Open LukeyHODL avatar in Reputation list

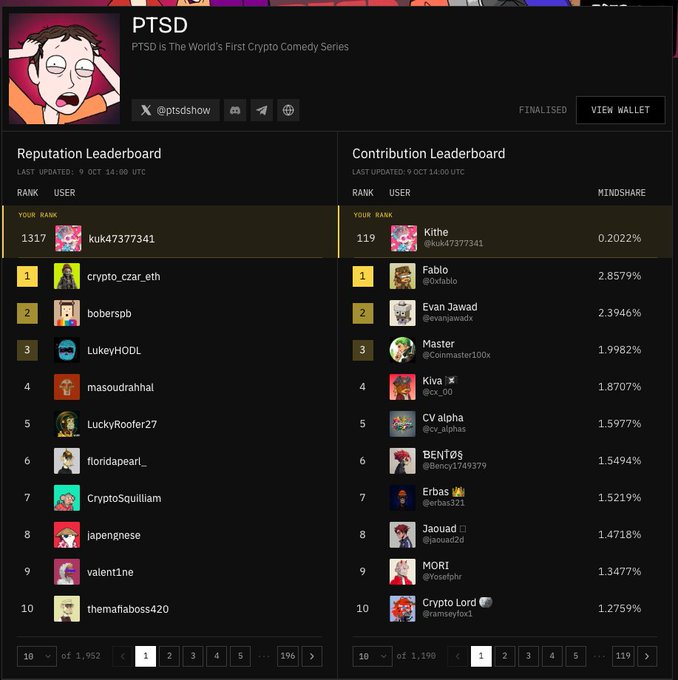pos(67,350)
